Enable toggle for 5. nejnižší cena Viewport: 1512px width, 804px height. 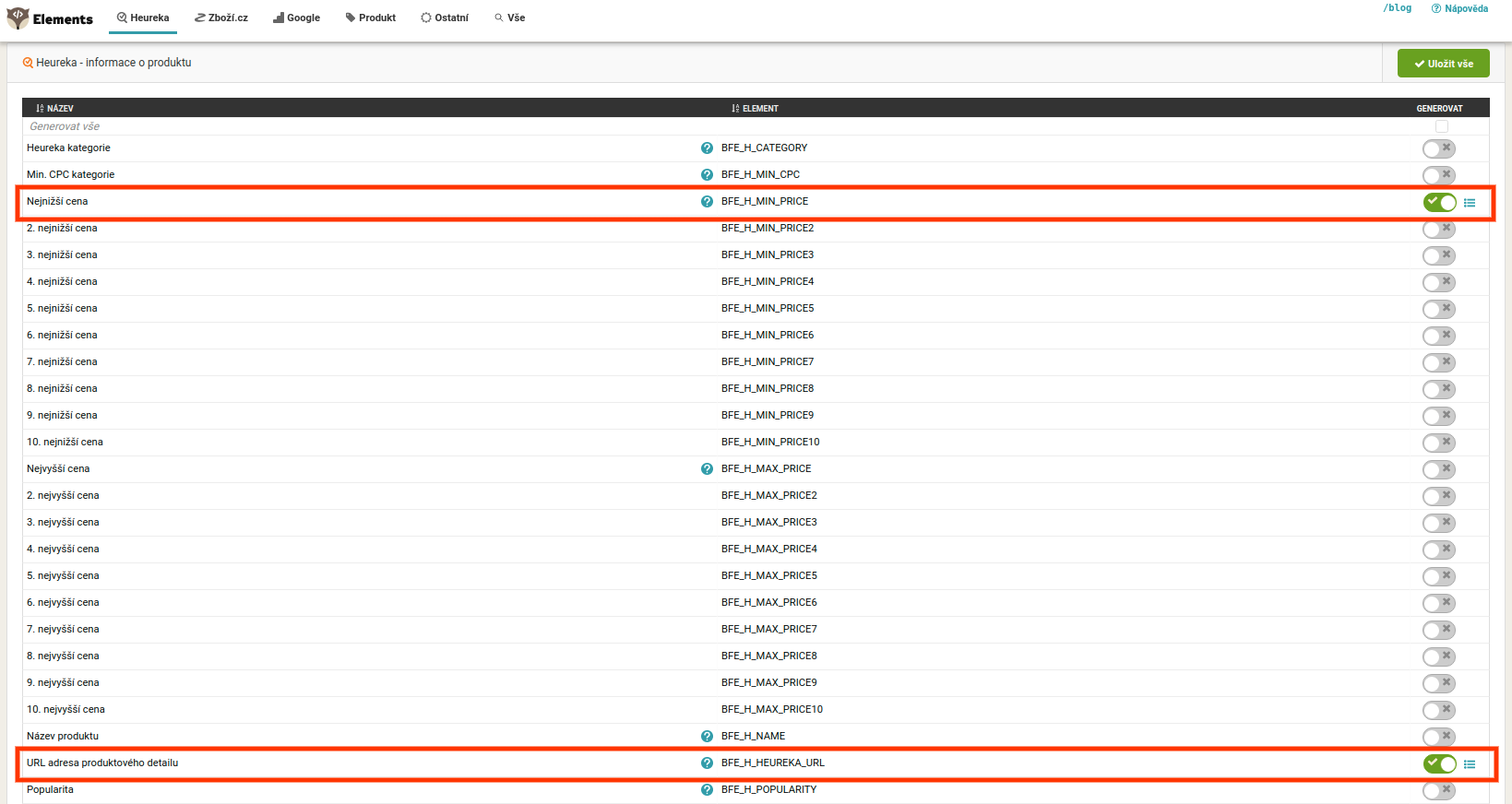pos(1439,309)
